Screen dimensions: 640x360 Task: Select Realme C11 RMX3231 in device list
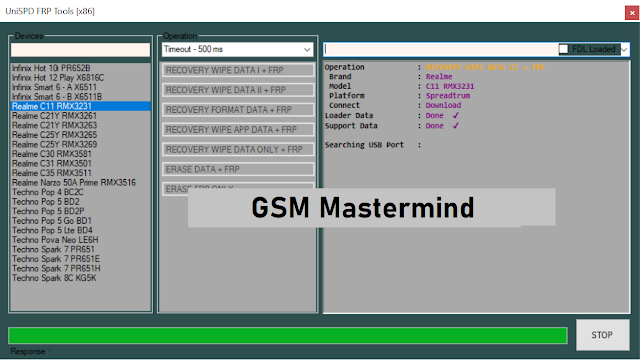pos(80,106)
